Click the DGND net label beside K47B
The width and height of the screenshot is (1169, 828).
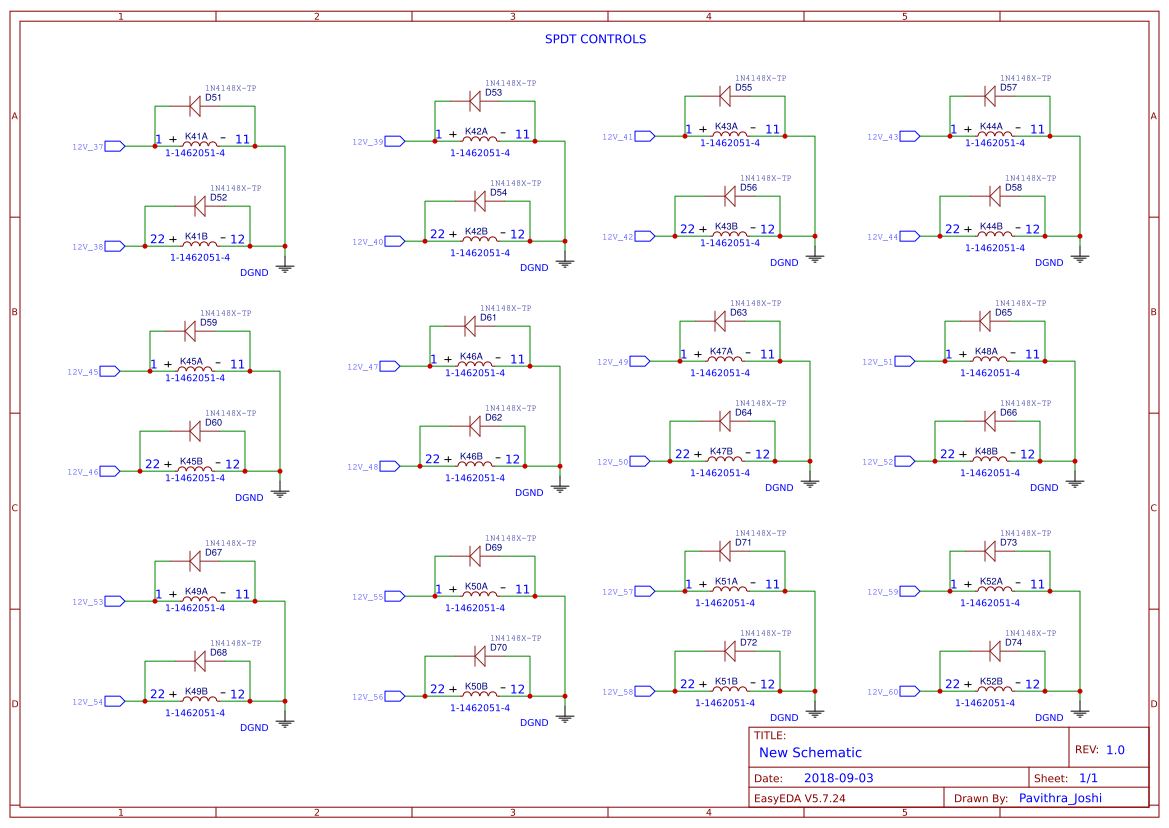(x=778, y=488)
